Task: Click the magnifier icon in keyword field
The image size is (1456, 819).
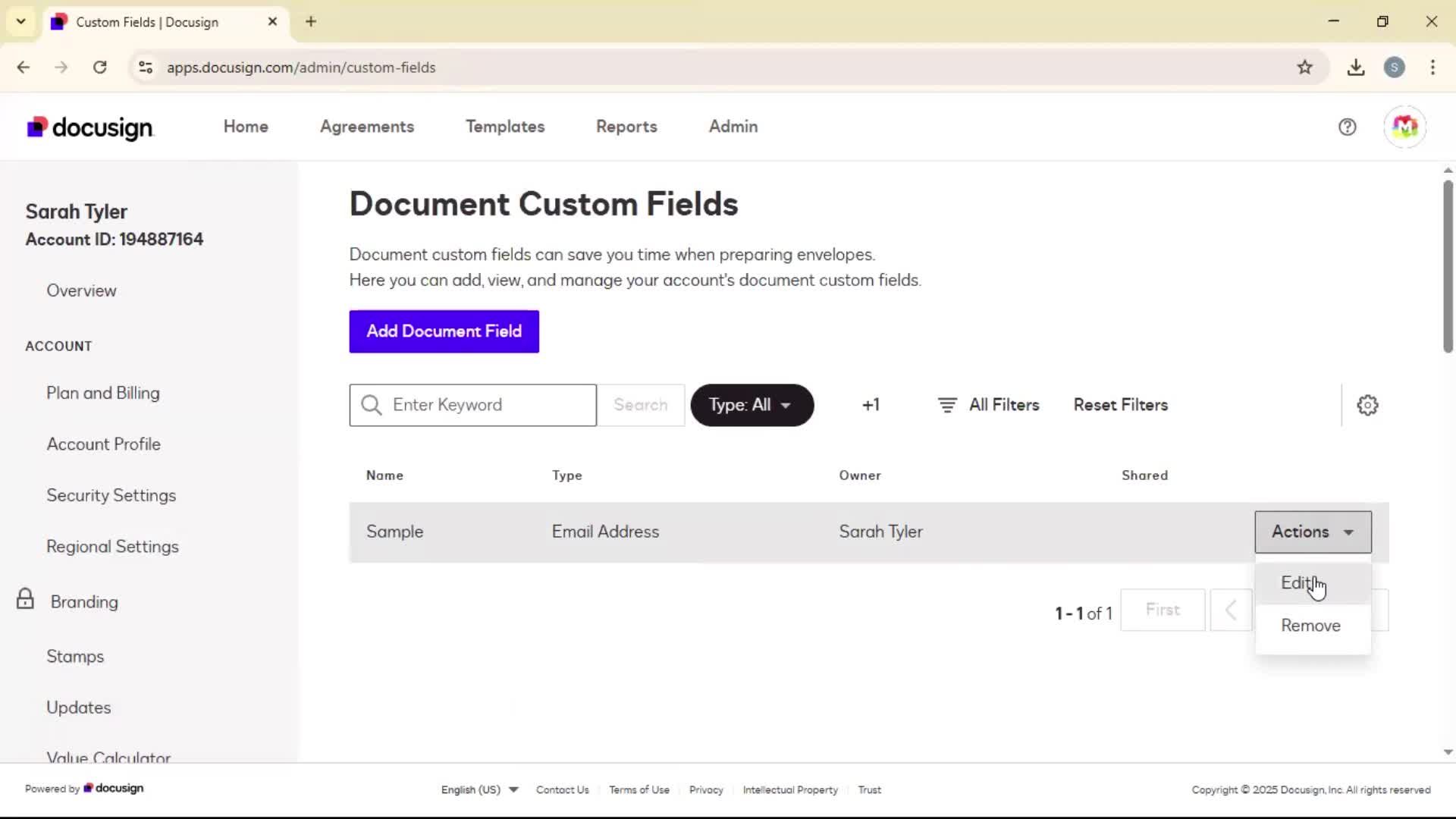Action: (372, 405)
